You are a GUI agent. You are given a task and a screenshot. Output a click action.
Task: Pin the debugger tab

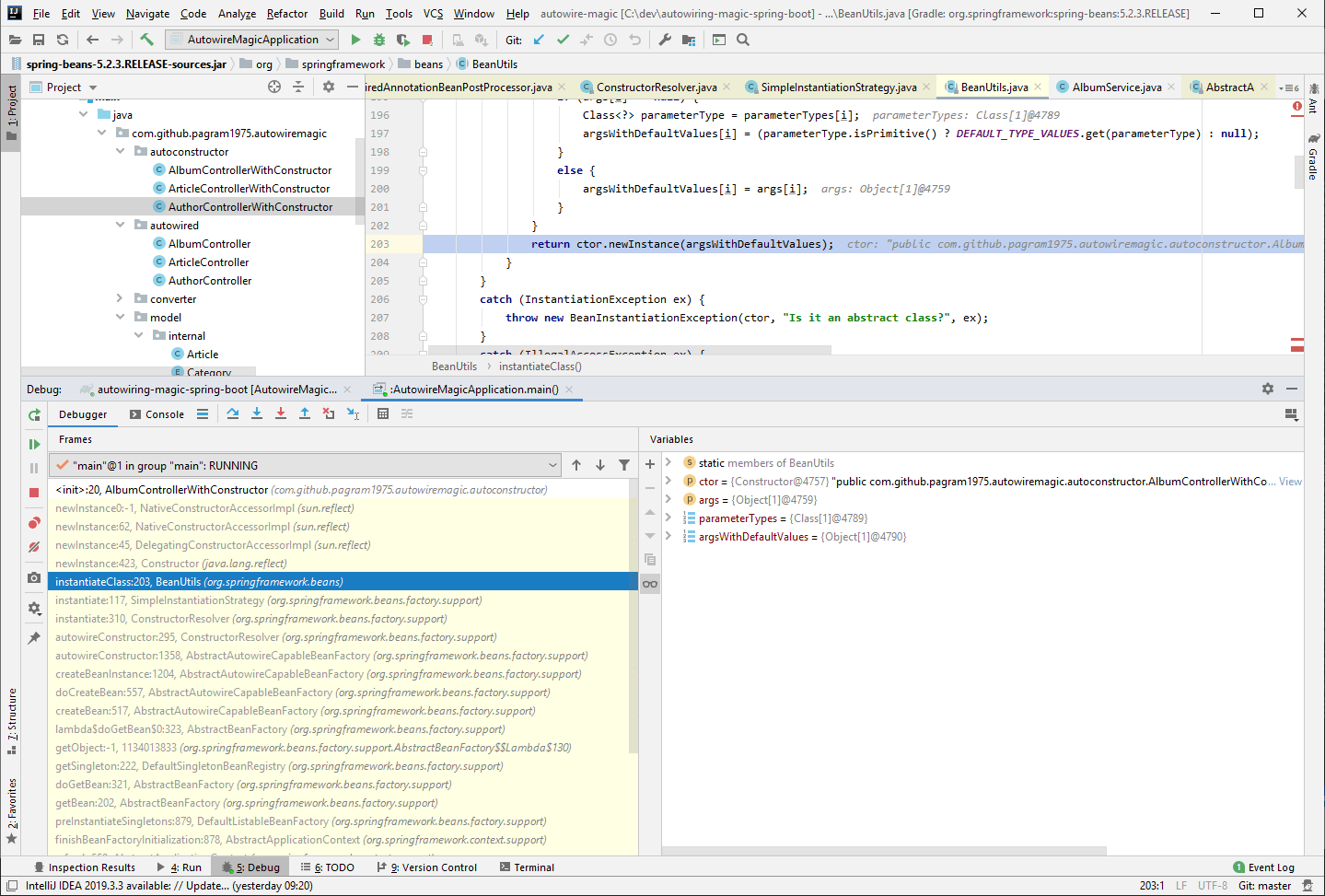[x=33, y=637]
